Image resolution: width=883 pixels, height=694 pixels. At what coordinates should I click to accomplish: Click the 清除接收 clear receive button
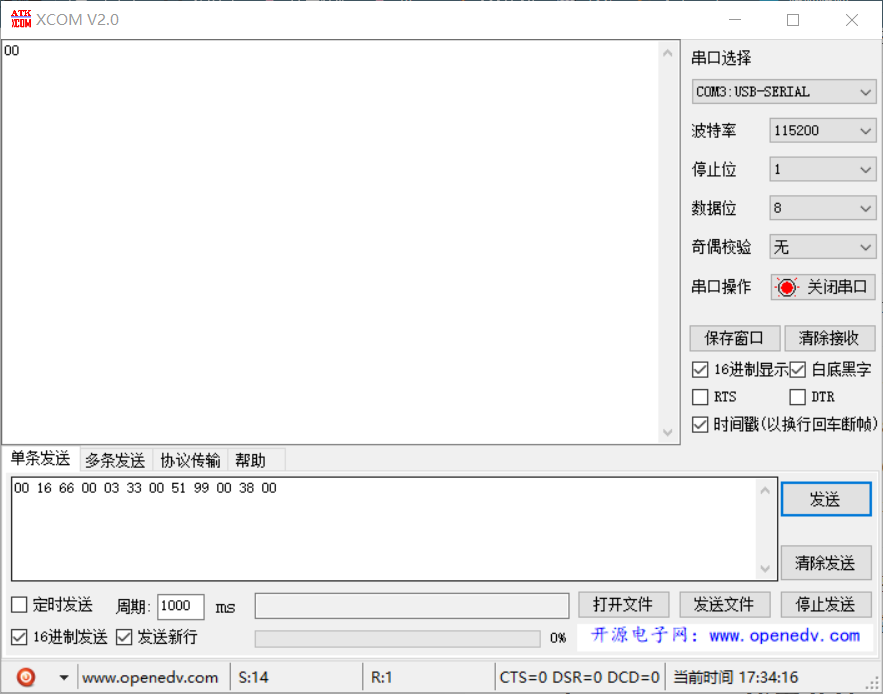point(829,338)
